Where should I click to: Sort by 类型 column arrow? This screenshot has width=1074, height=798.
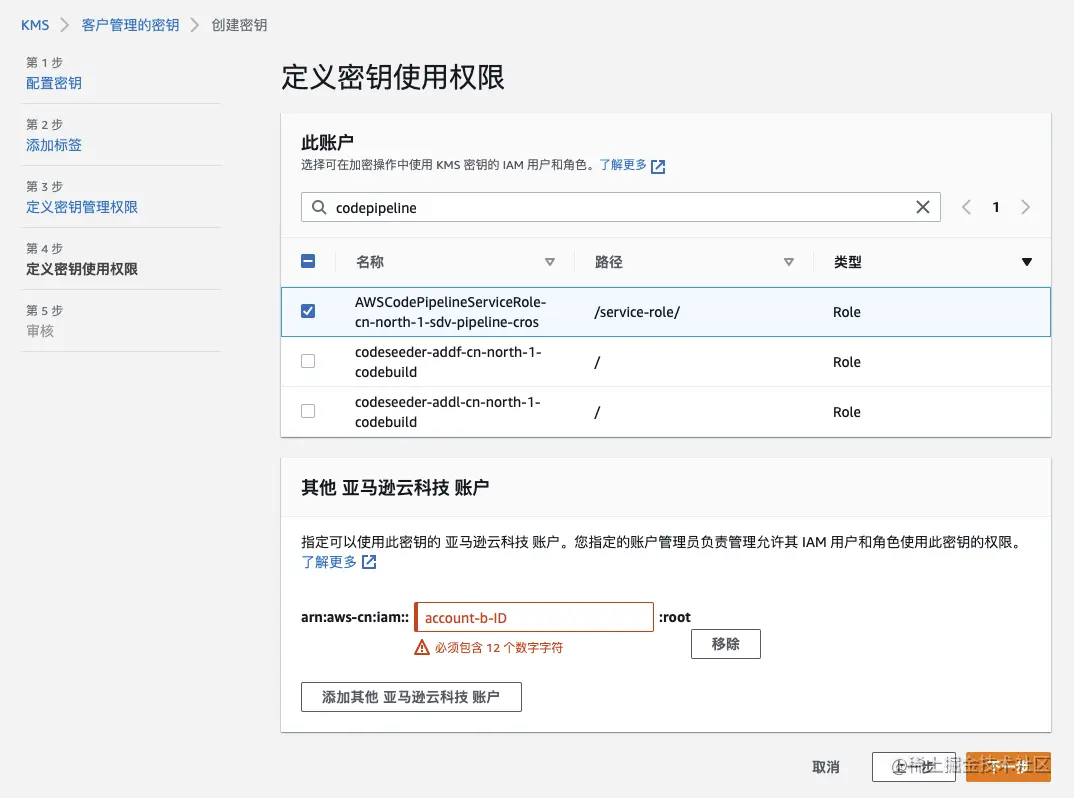1026,262
